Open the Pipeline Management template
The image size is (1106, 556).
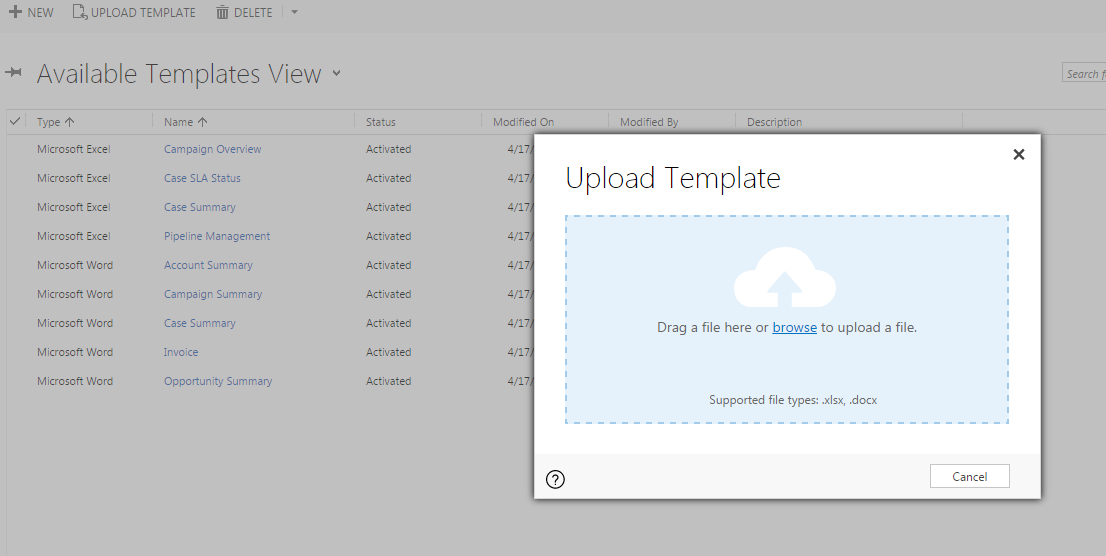click(217, 236)
